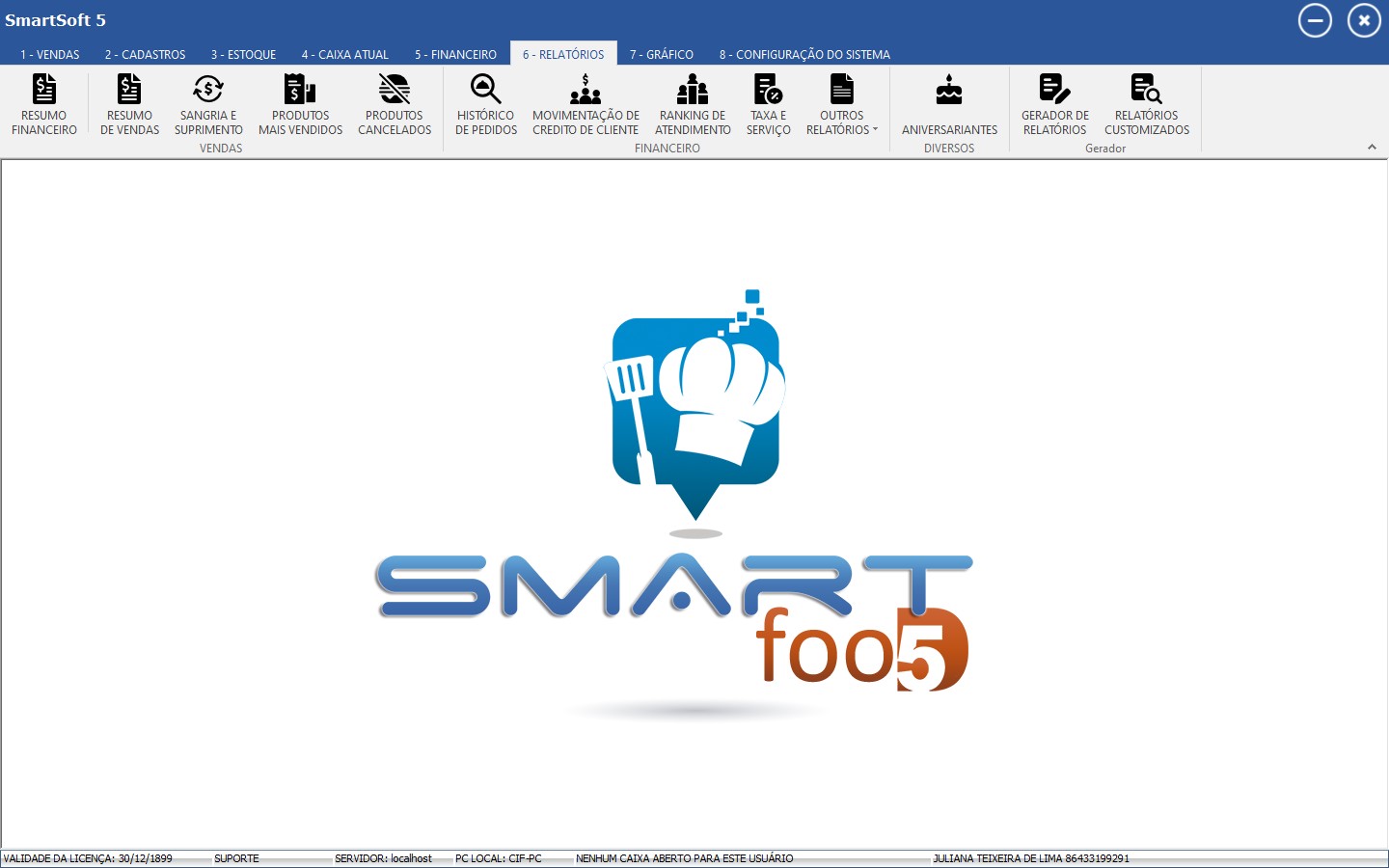
Task: Open the Resumo de Vendas report
Action: (x=129, y=104)
